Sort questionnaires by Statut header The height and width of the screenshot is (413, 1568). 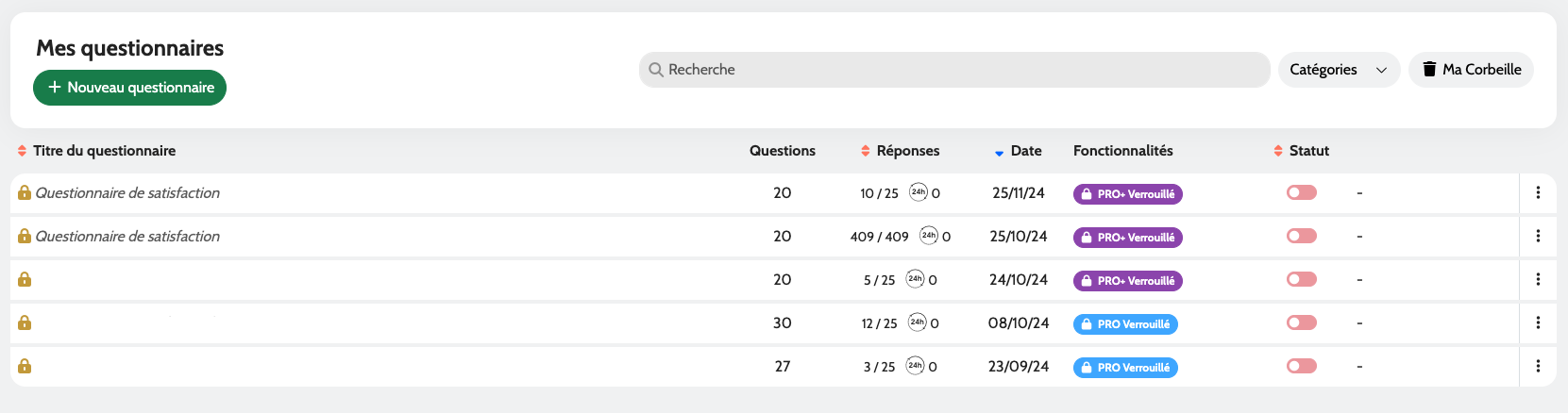tap(1278, 151)
